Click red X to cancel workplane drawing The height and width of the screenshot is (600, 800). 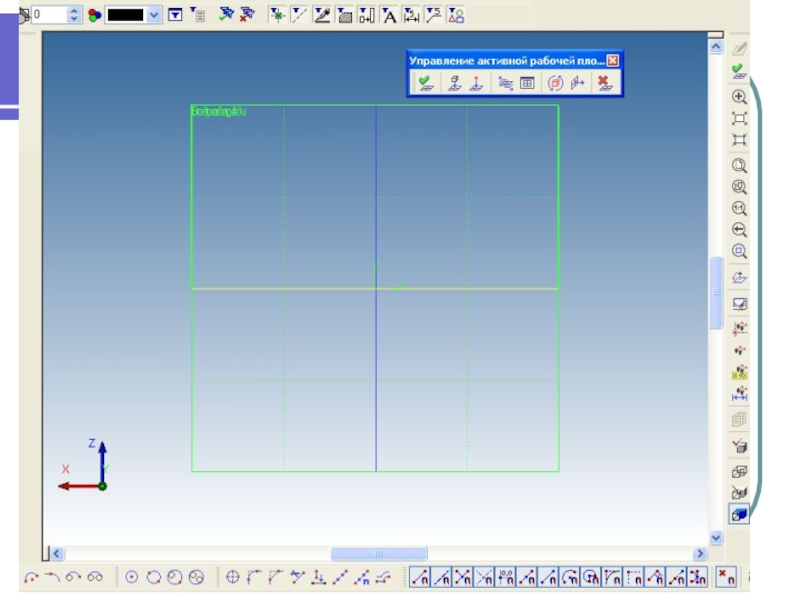pos(604,83)
